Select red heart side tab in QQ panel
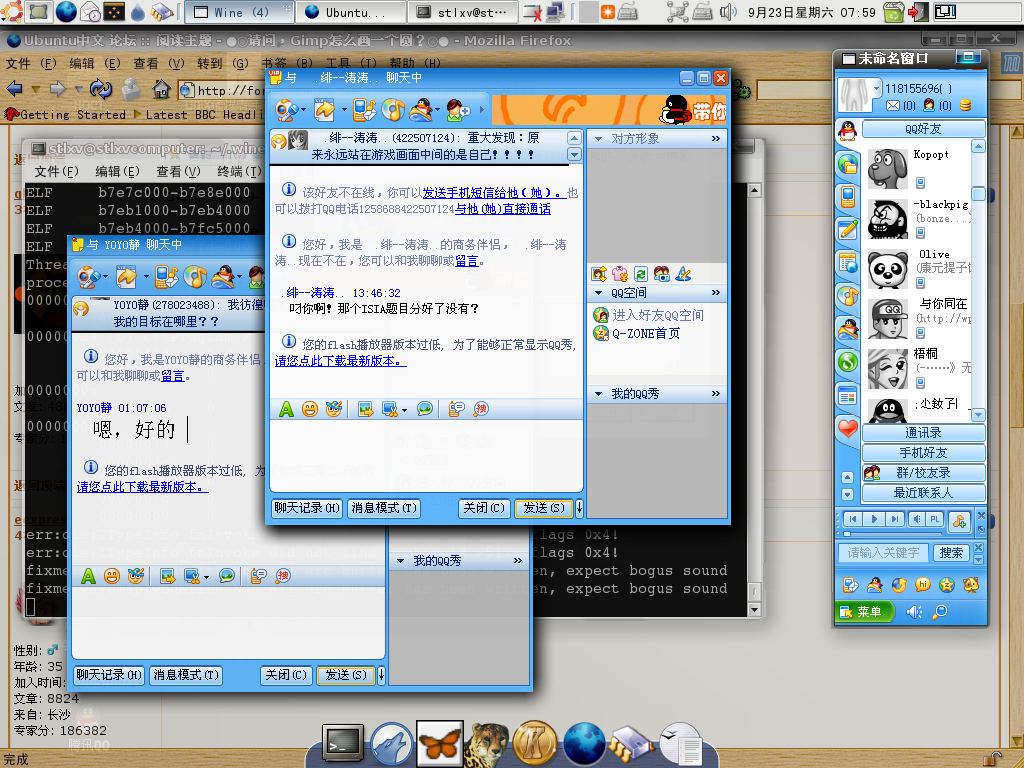 pyautogui.click(x=848, y=428)
